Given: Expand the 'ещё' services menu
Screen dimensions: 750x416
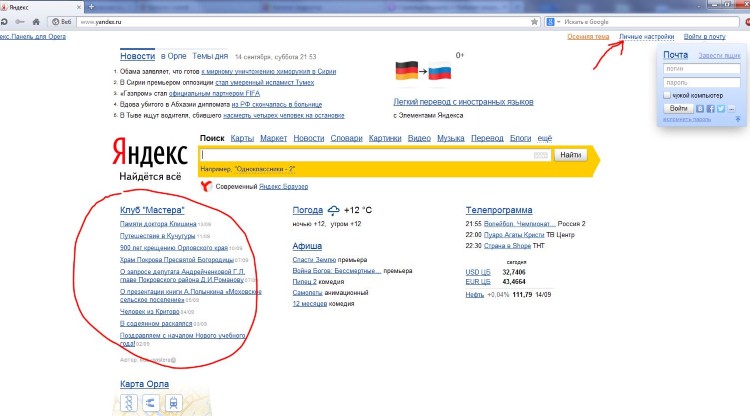Looking at the screenshot, I should [544, 138].
